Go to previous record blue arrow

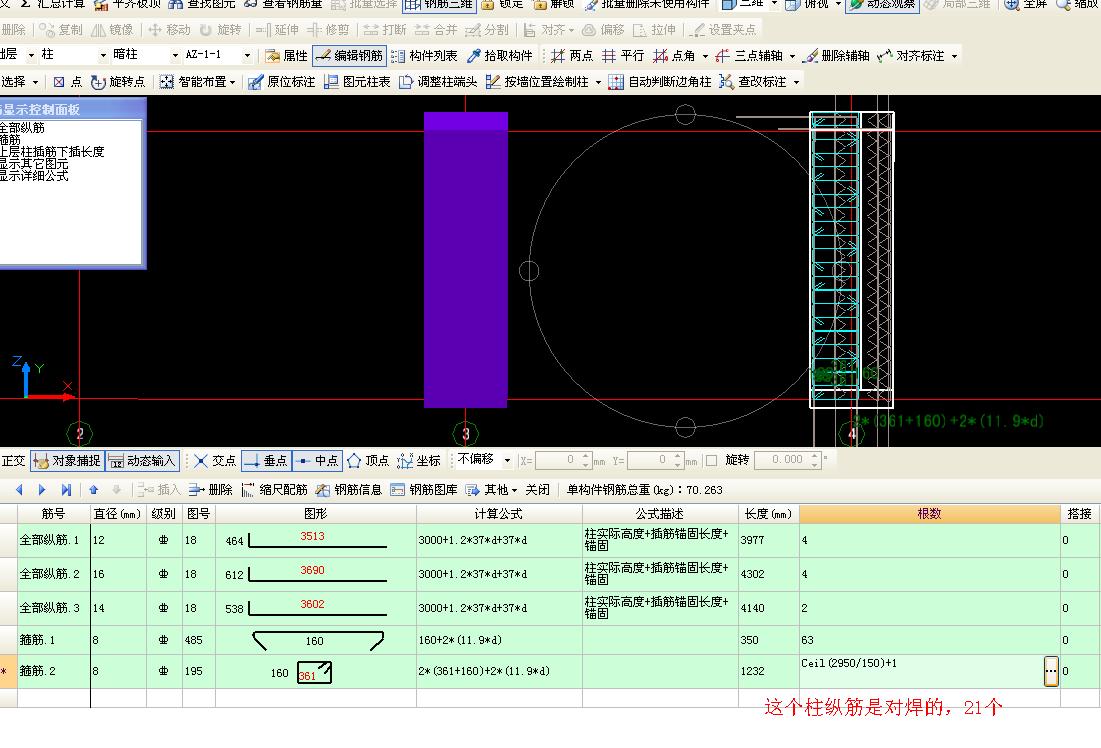click(19, 490)
